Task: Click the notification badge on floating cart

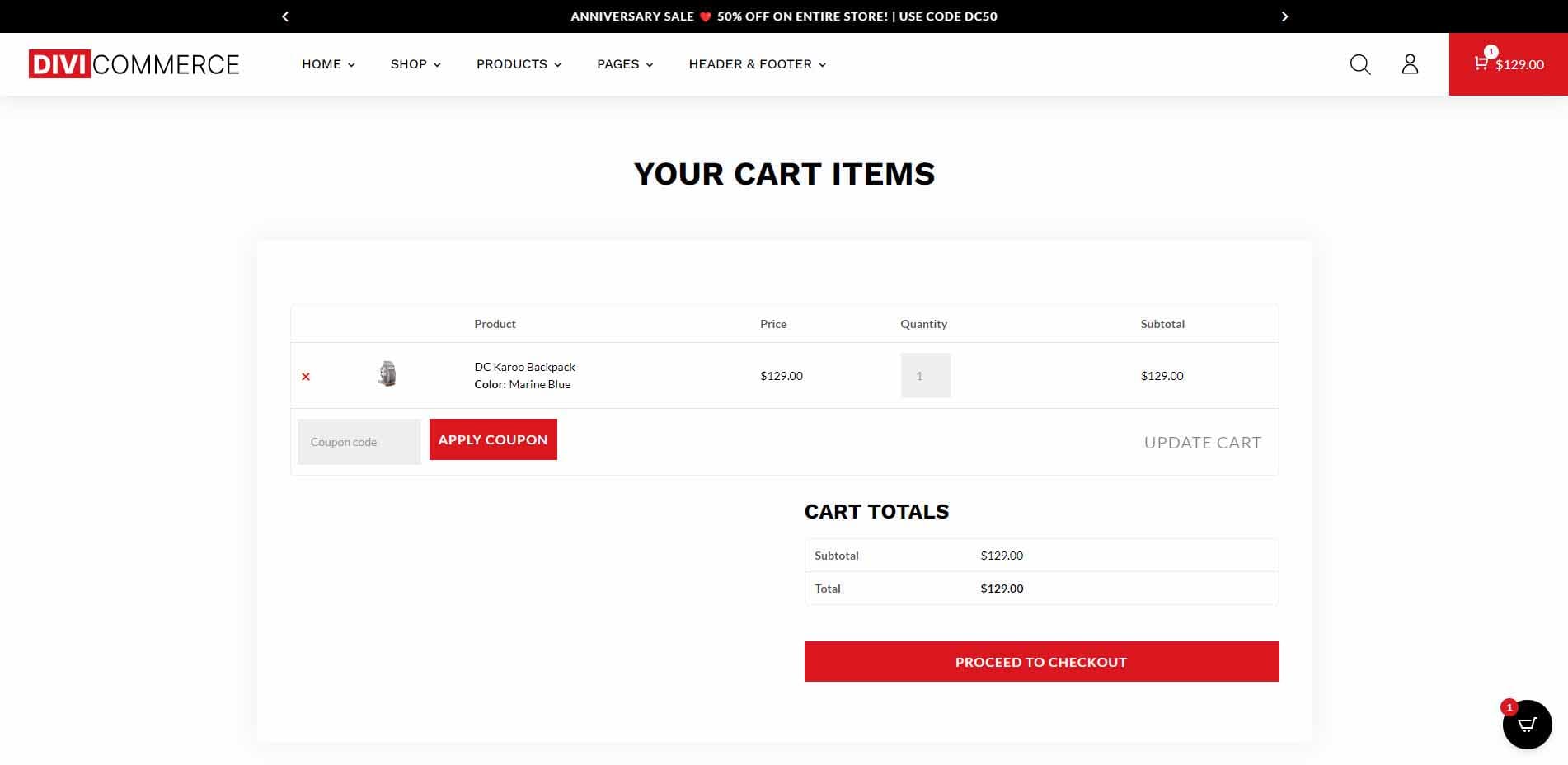Action: click(x=1508, y=706)
